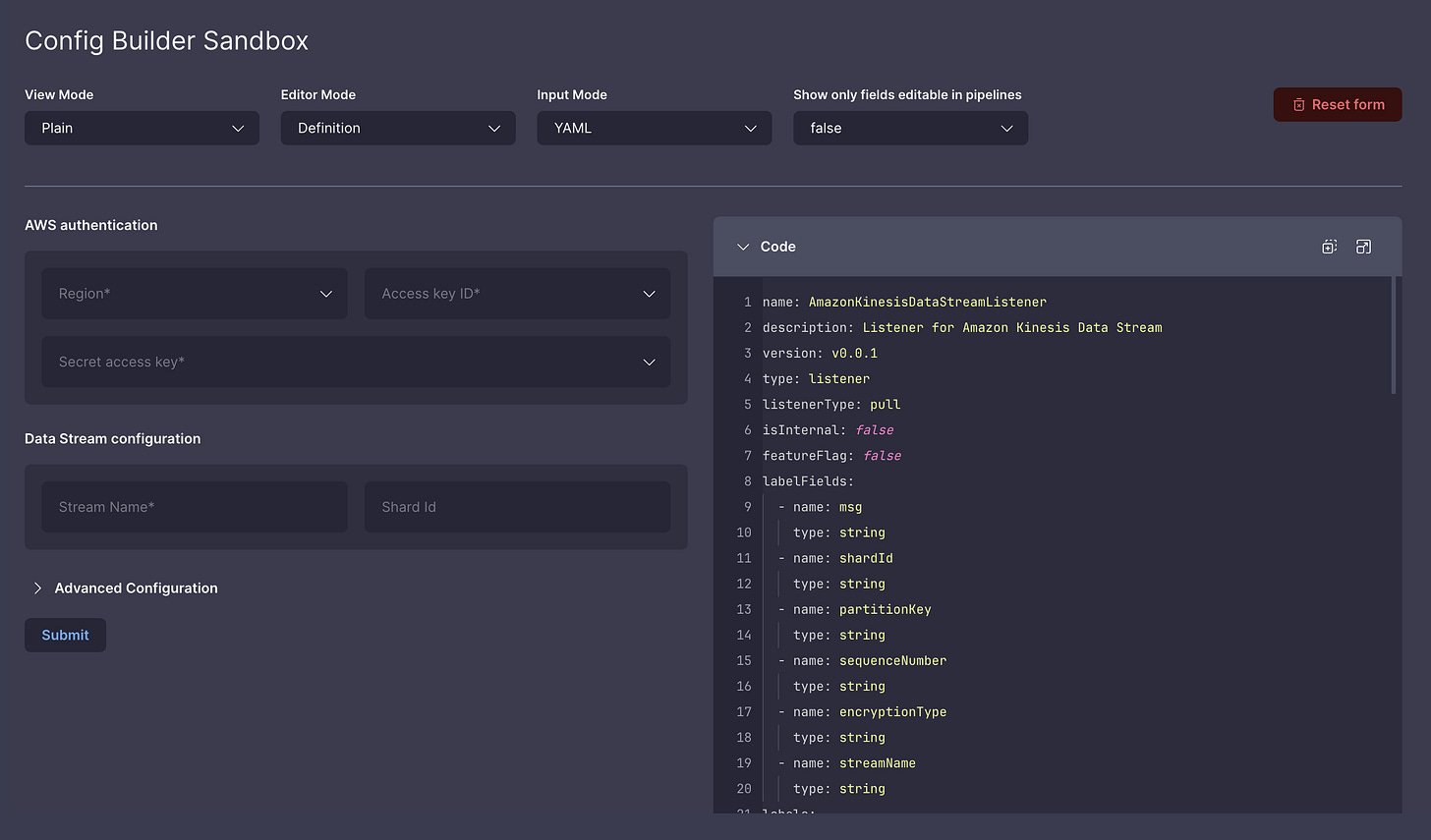Click the Reset form button
1431x840 pixels.
1338,104
